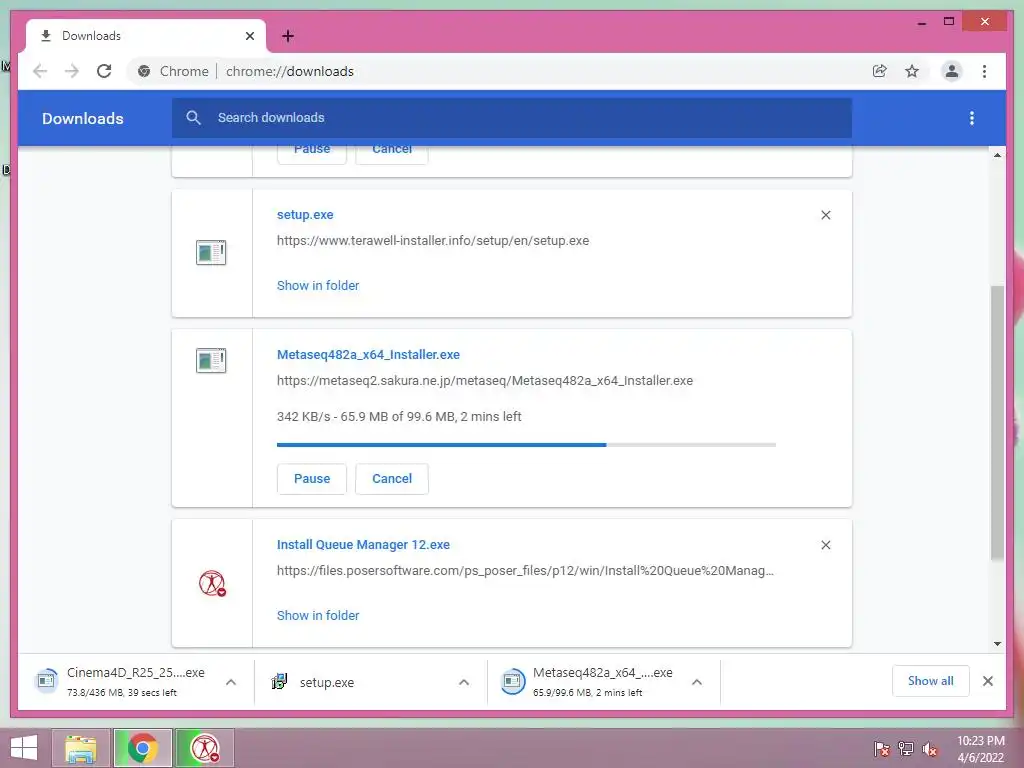Click the share page icon in address bar
Viewport: 1024px width, 768px height.
pos(880,71)
